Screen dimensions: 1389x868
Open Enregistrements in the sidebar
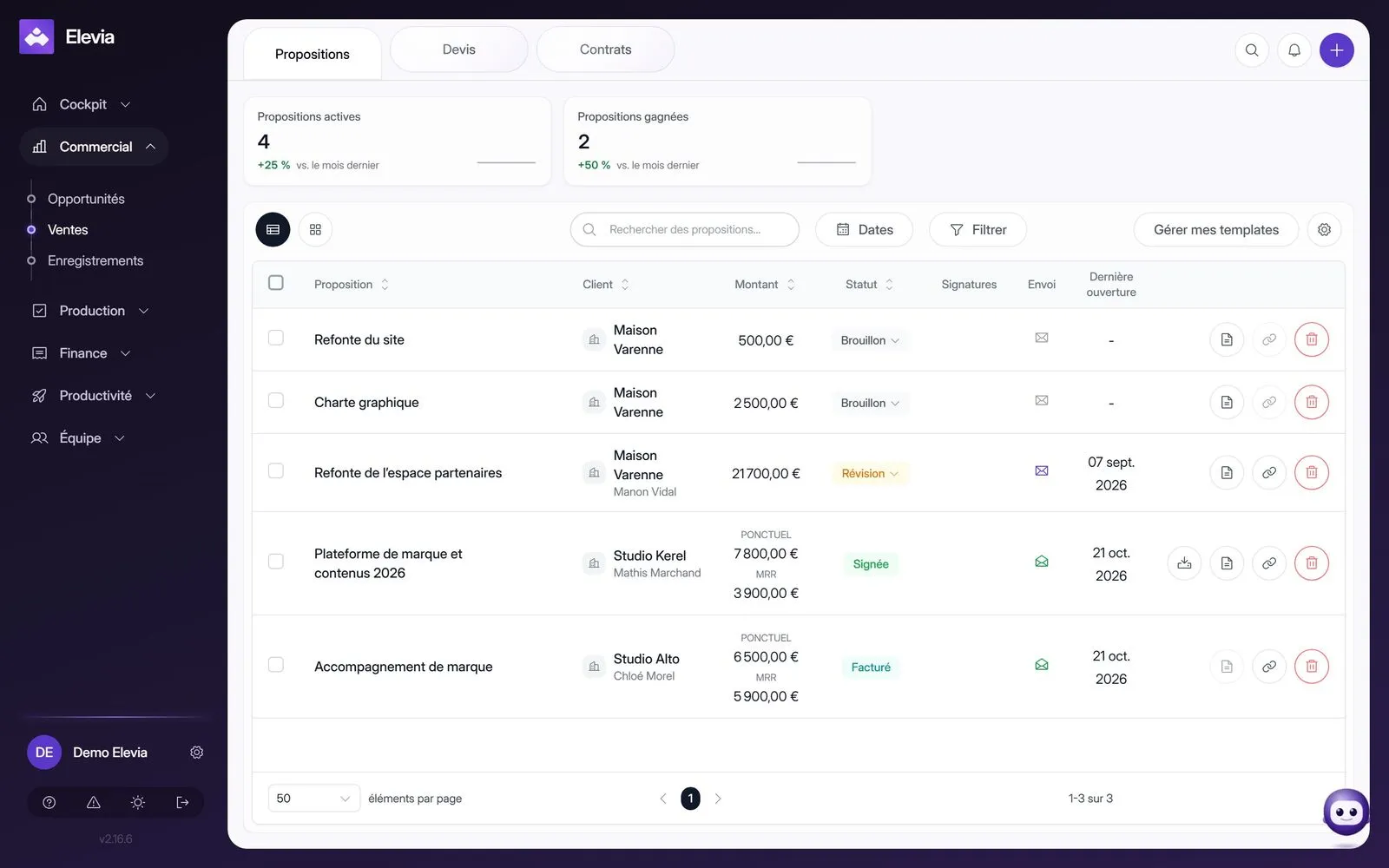[x=95, y=260]
